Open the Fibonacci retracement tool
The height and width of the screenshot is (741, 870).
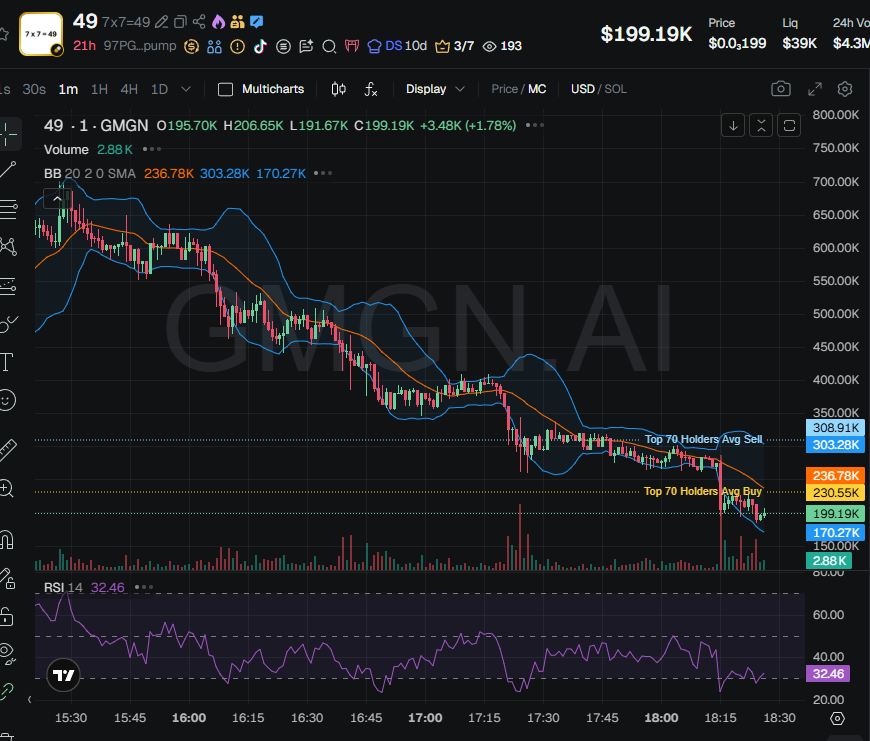pyautogui.click(x=8, y=209)
